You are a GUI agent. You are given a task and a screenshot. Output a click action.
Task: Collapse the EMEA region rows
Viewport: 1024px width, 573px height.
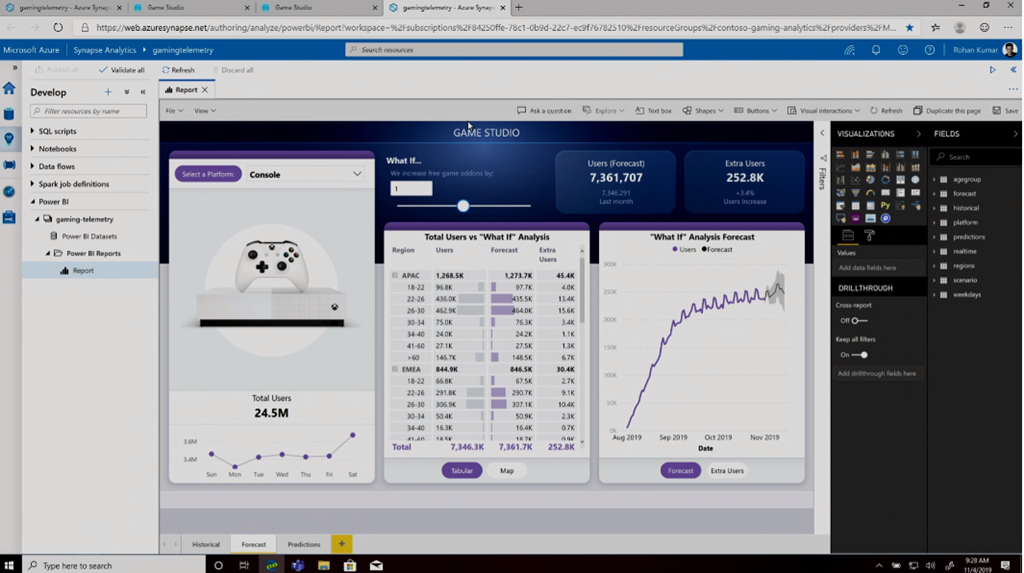pyautogui.click(x=394, y=369)
